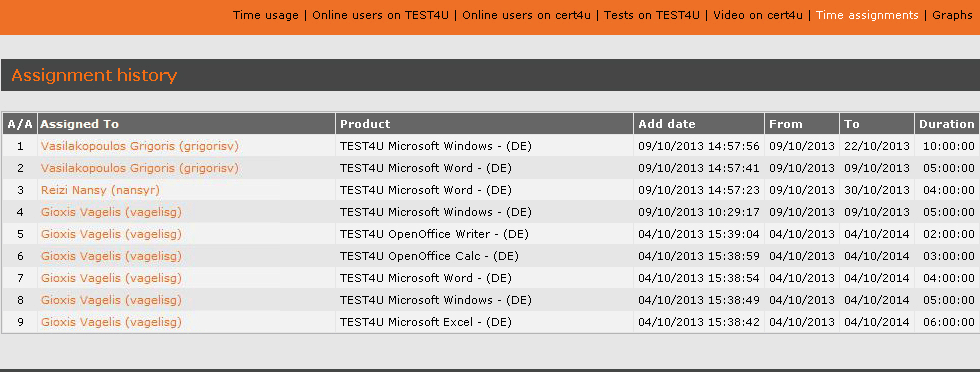The width and height of the screenshot is (980, 372).
Task: Select TEST4U Microsoft Windows product in row 8
Action: (x=436, y=300)
